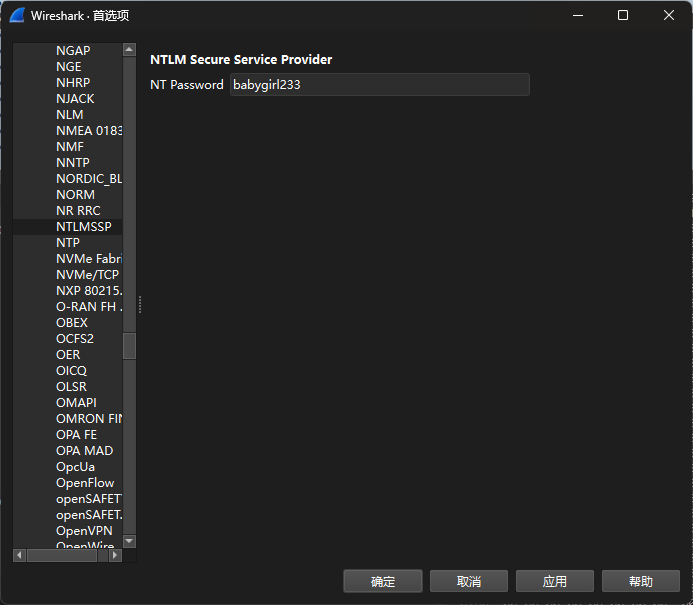Select the NJACK protocol entry
Viewport: 693px width, 605px height.
coord(75,99)
